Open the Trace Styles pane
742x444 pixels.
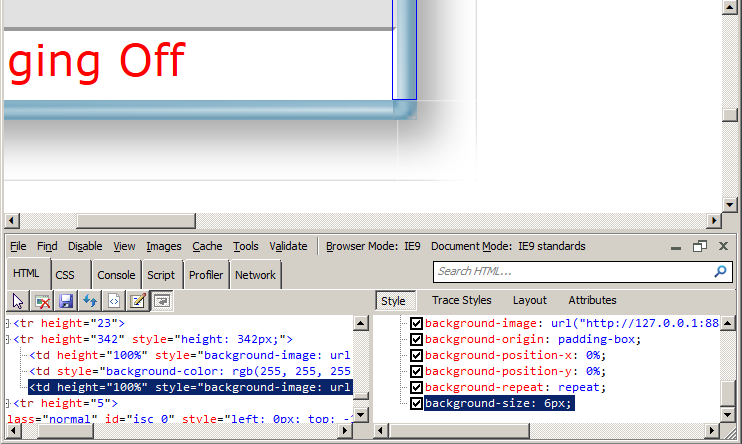461,300
